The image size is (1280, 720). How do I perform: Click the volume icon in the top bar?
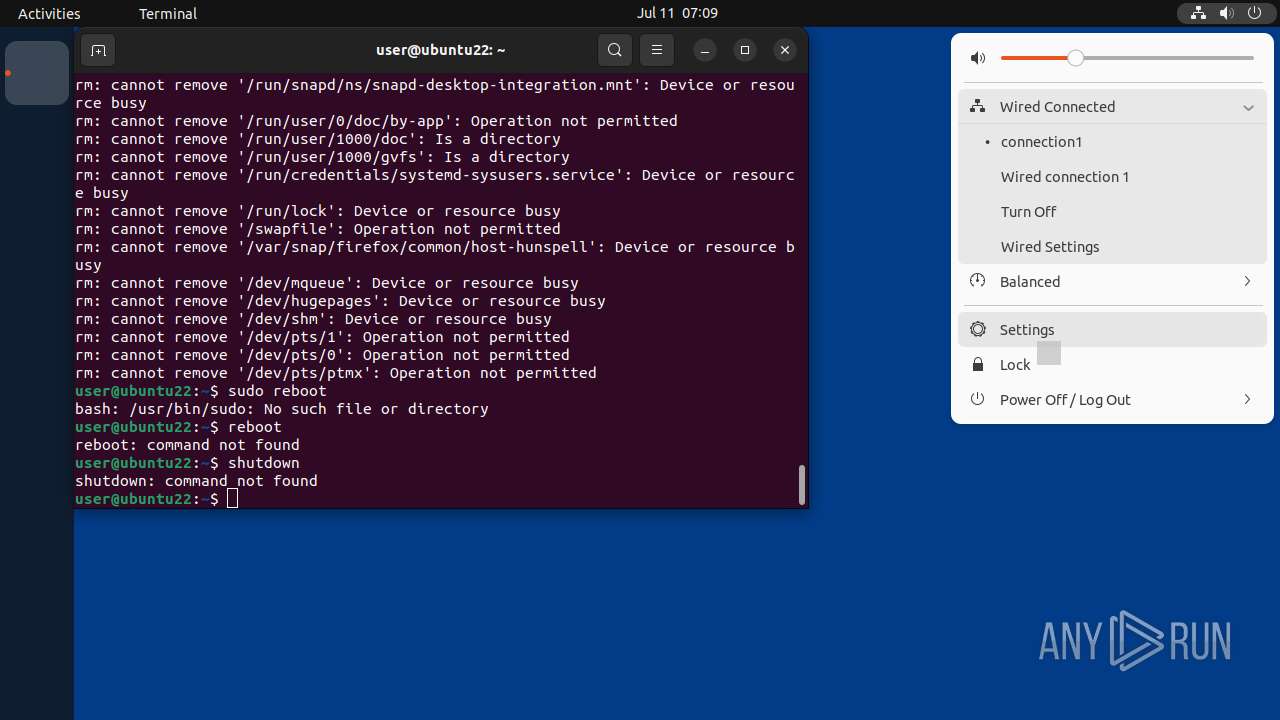[x=1226, y=13]
